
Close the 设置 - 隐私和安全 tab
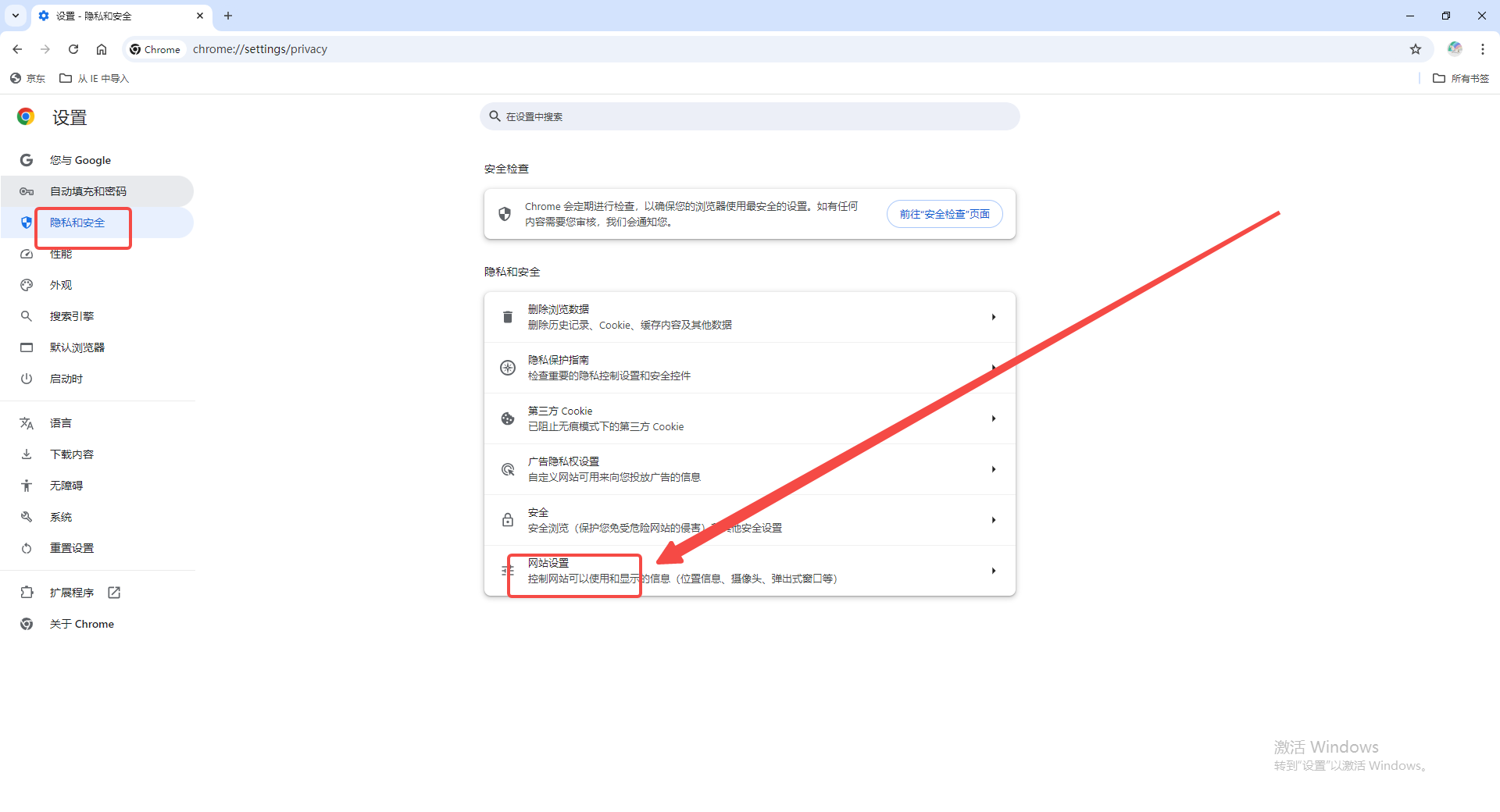click(200, 16)
